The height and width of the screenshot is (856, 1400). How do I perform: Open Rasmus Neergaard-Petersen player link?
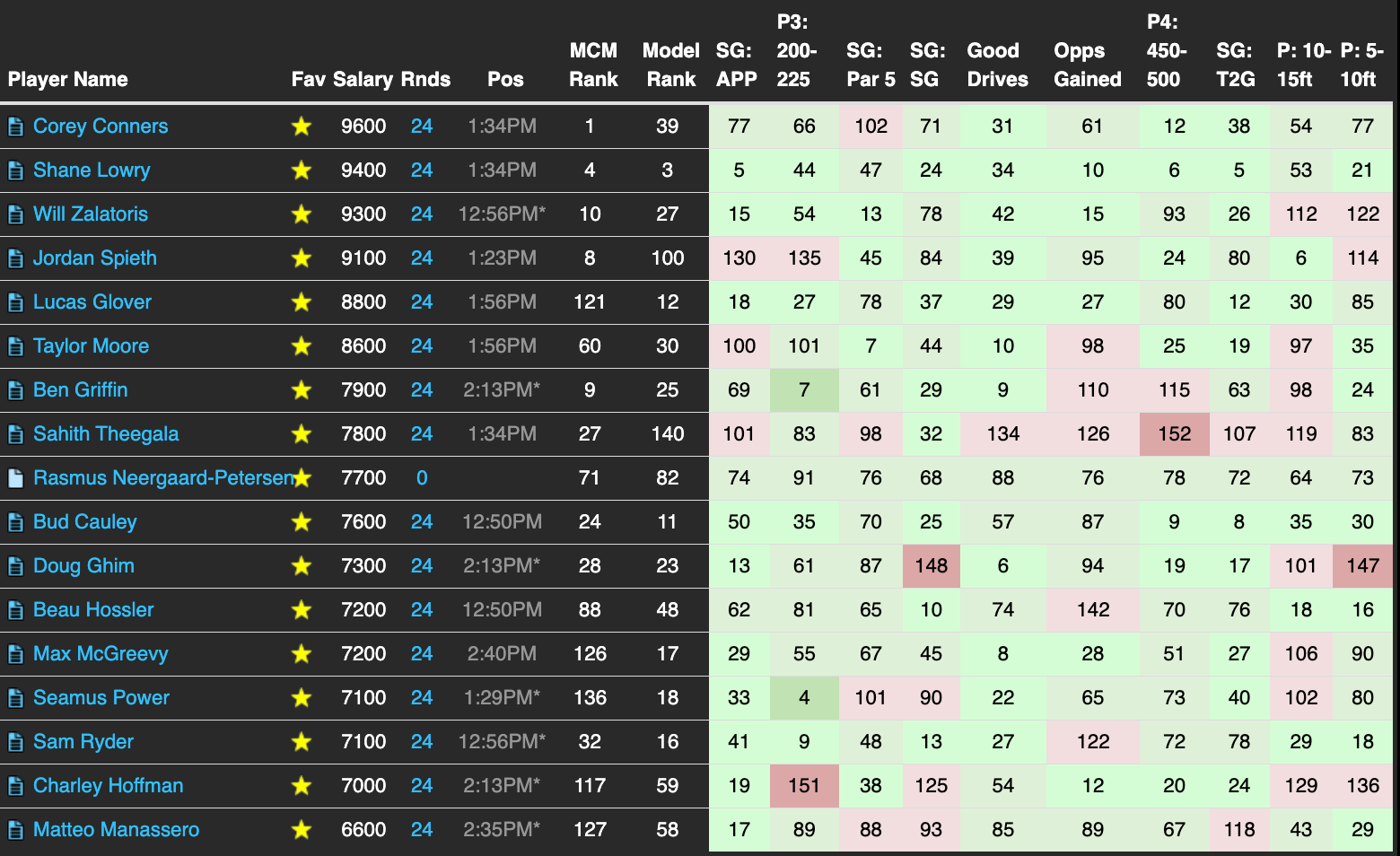coord(163,478)
